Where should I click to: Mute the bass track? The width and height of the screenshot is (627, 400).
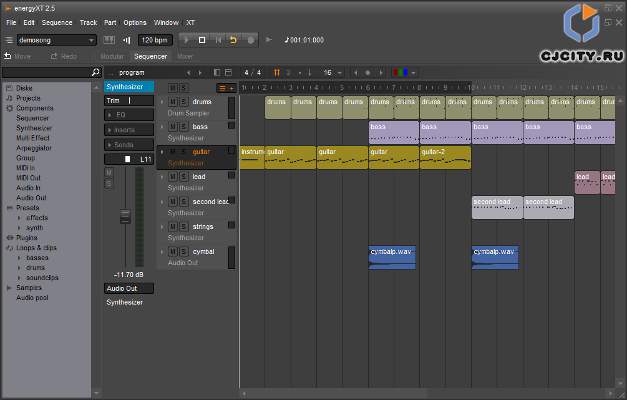[173, 126]
